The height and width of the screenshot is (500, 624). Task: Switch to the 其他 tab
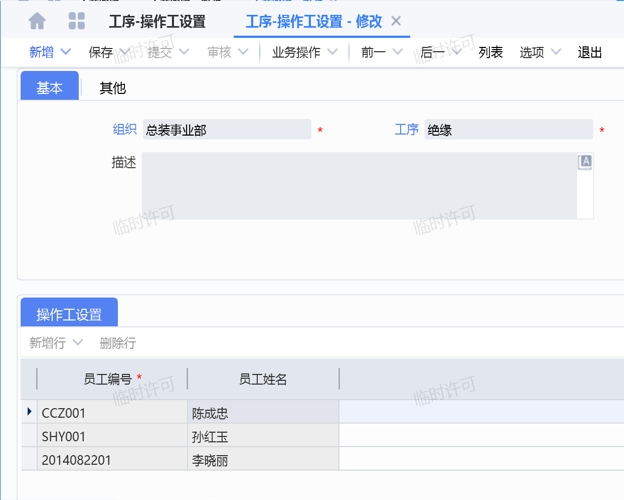point(112,88)
